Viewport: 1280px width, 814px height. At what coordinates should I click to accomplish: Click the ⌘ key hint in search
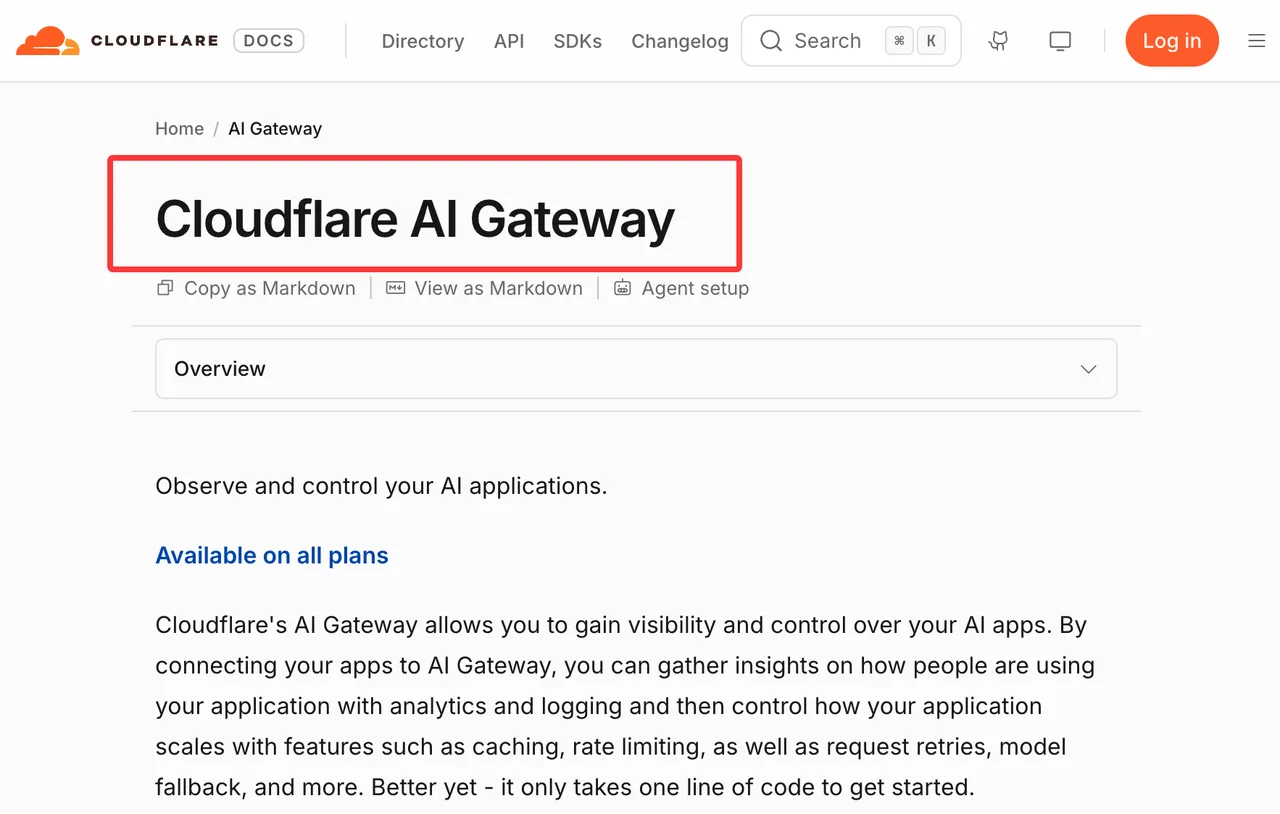[899, 41]
